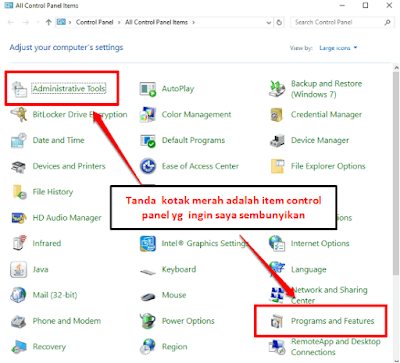
Task: Click All Control Panel Items breadcrumb
Action: tap(156, 22)
